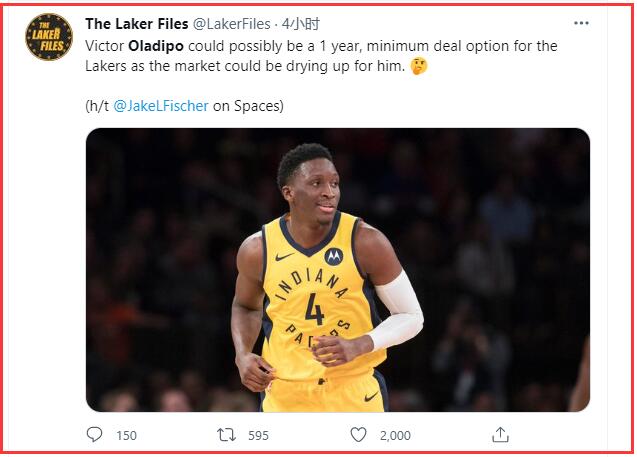Click the bold "Oladipo" keyword in the tweet

(160, 46)
